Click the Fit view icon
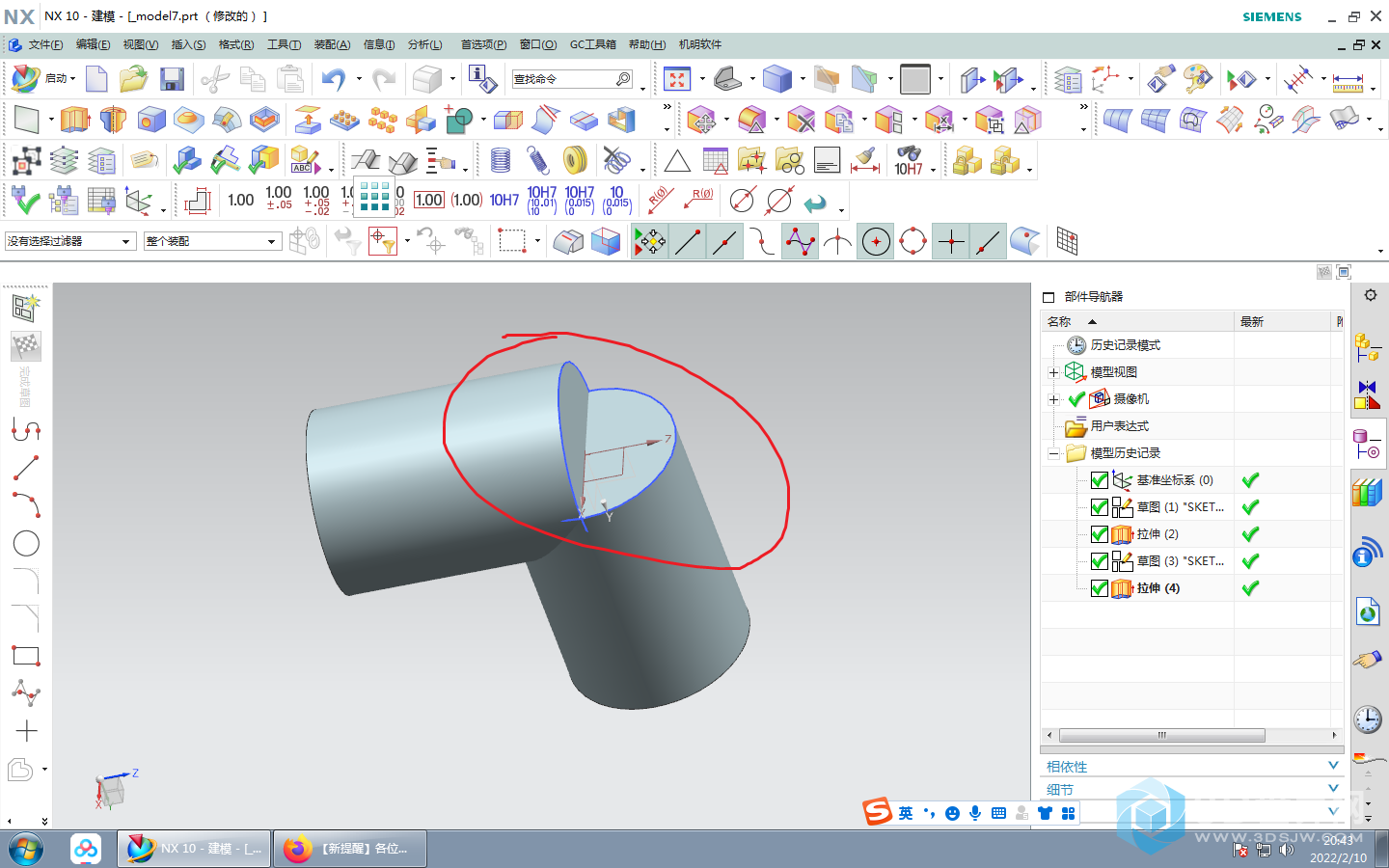 pos(677,79)
